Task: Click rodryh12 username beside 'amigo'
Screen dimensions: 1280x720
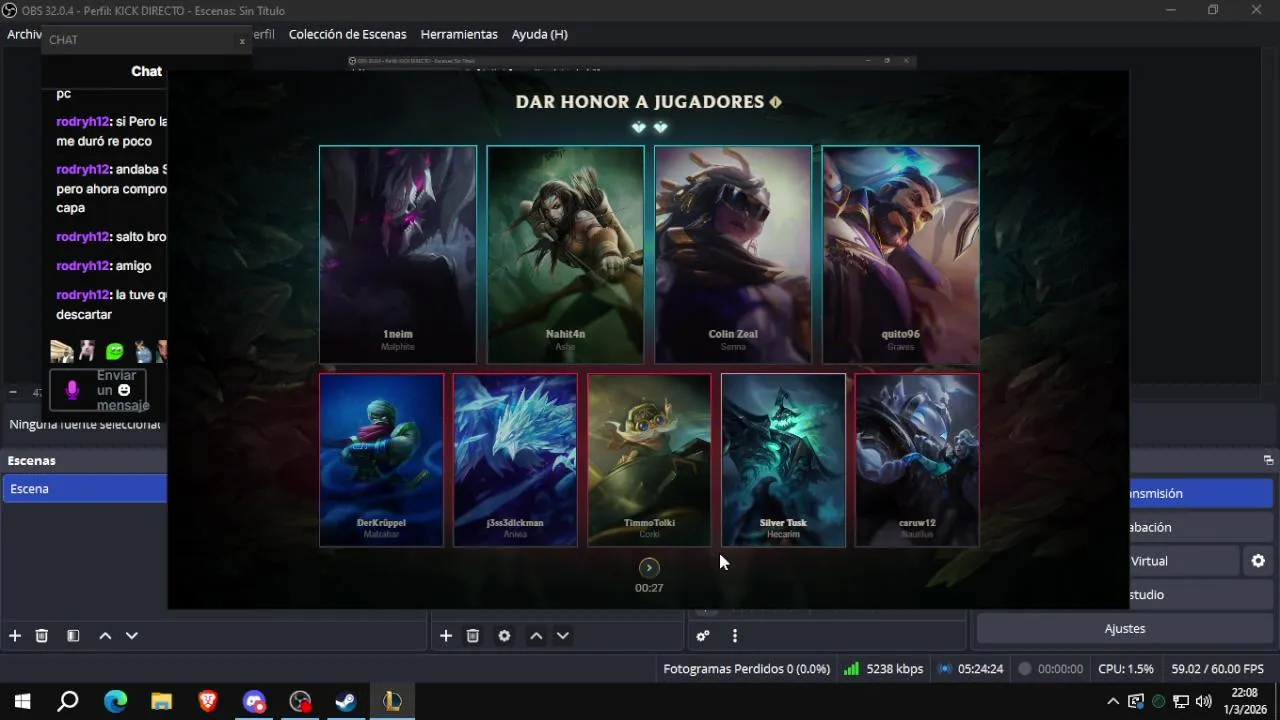Action: [82, 266]
